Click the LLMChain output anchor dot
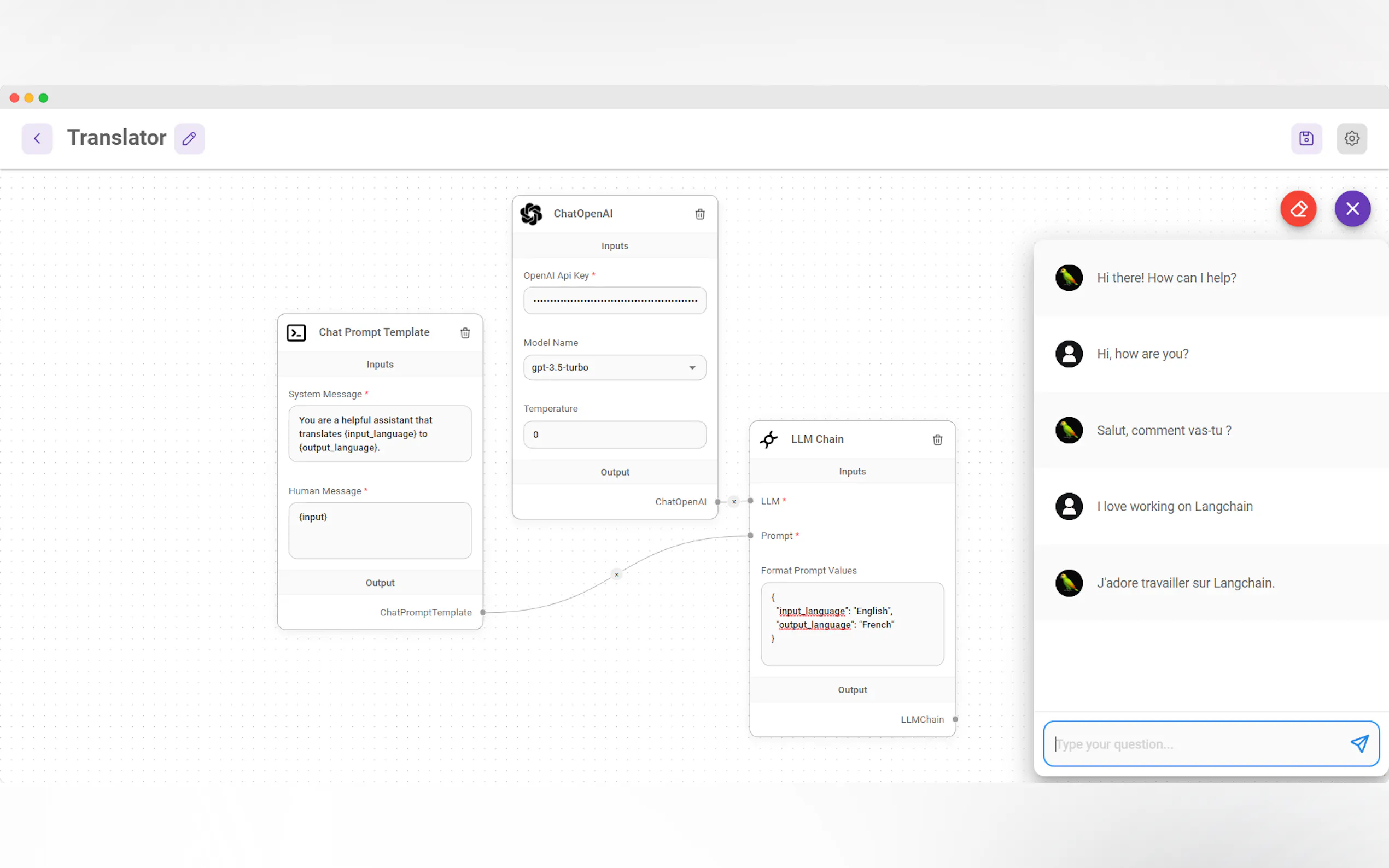Screen dimensions: 1389x868 [955, 719]
